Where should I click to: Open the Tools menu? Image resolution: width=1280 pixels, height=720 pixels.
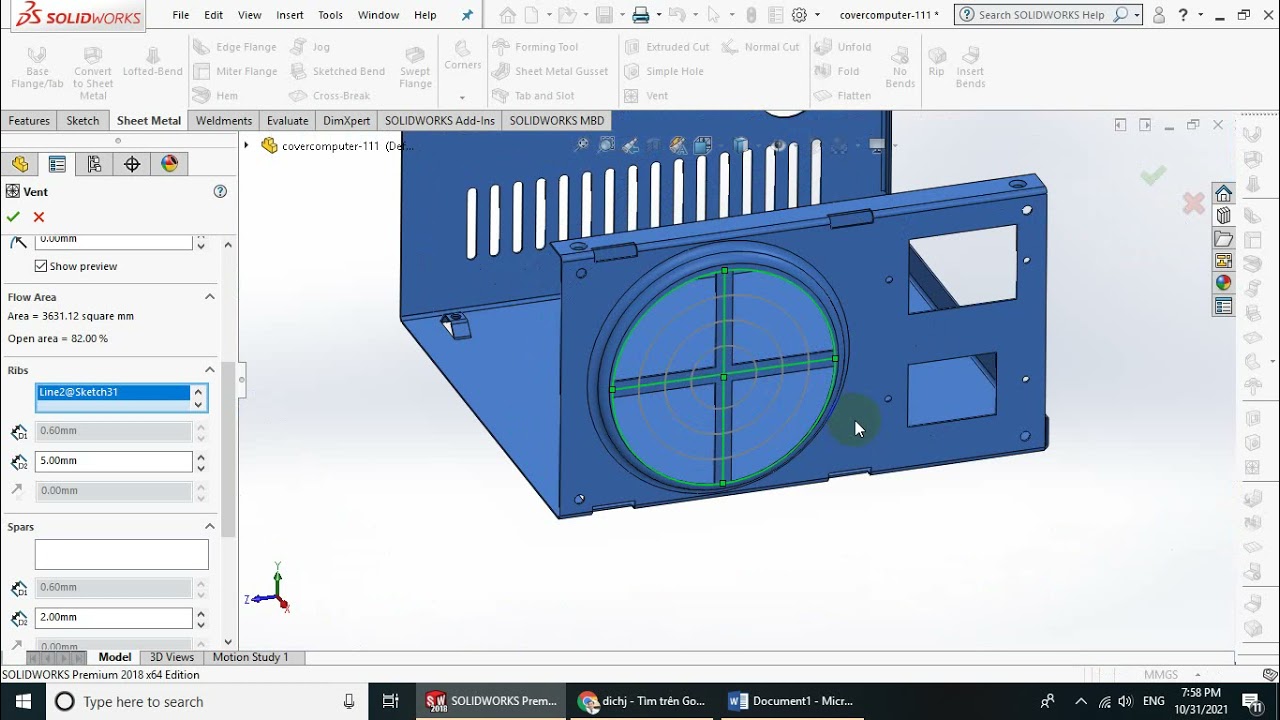(330, 15)
